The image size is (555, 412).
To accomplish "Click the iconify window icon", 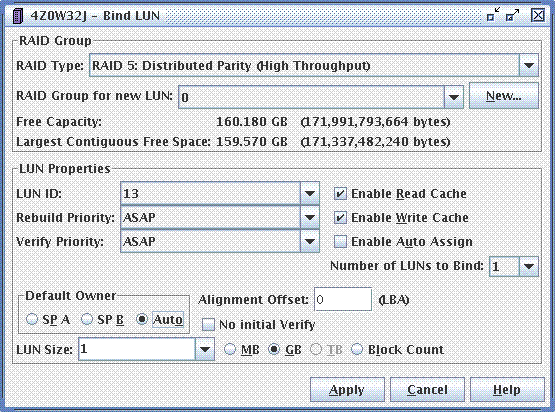I will coord(493,15).
